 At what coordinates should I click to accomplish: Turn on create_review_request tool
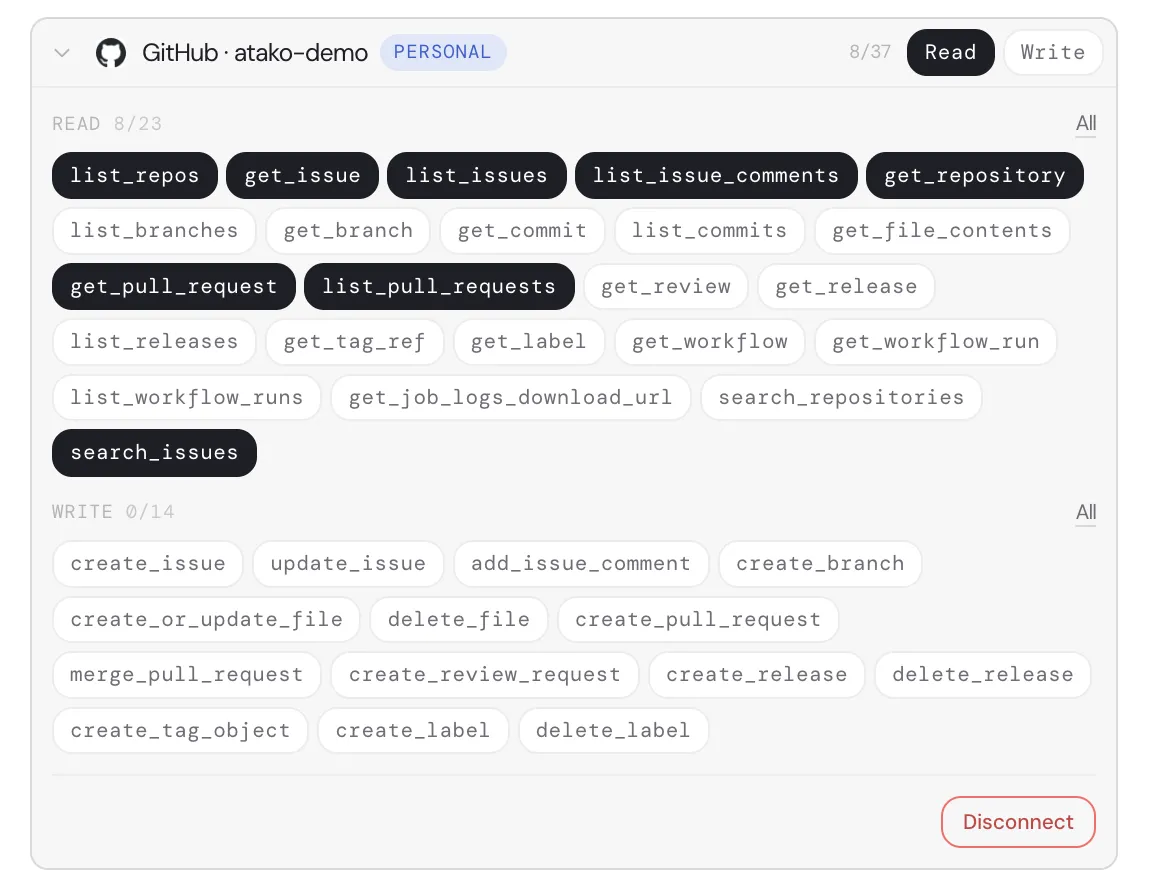pos(484,675)
